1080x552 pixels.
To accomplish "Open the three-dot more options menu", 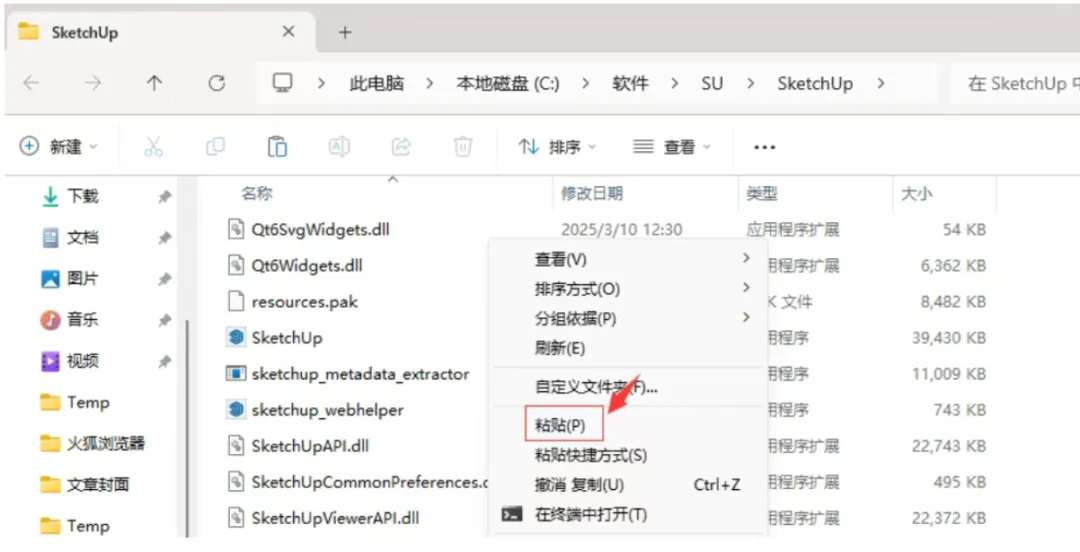I will pyautogui.click(x=765, y=147).
